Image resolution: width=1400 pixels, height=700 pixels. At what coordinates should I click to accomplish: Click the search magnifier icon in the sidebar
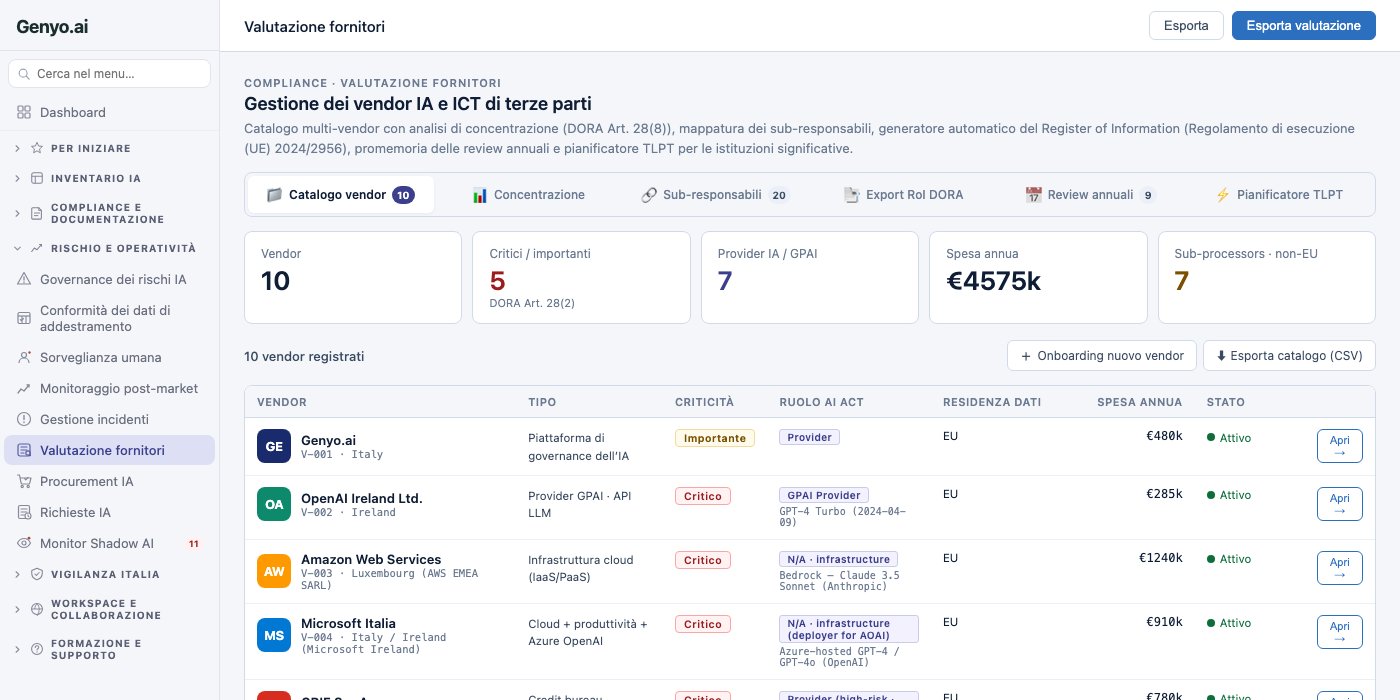(x=25, y=73)
